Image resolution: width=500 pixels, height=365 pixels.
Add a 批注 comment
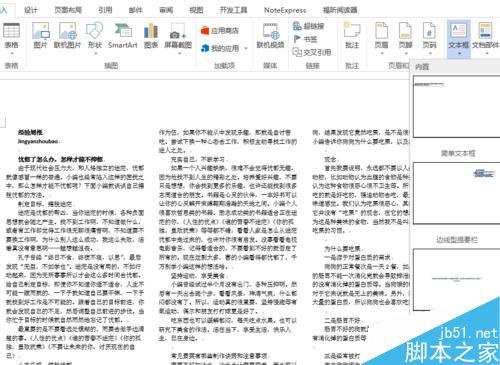(352, 35)
